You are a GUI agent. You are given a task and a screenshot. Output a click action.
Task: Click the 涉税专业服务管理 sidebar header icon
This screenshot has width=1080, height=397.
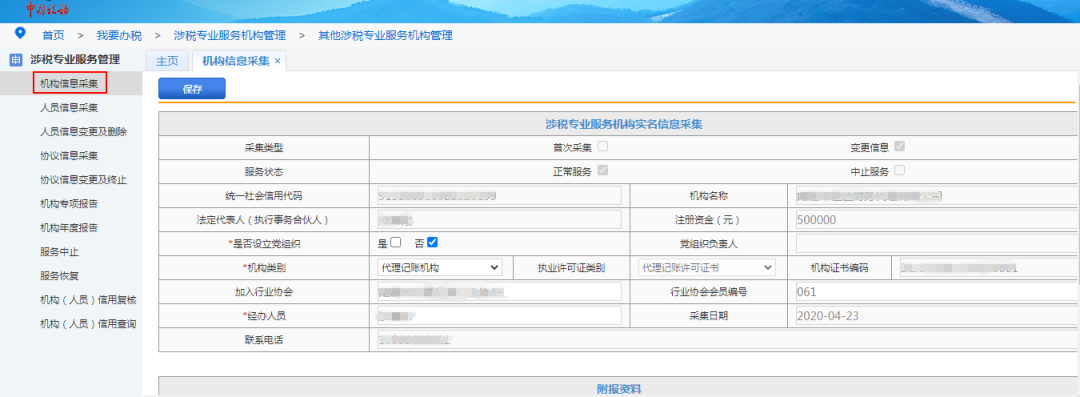16,60
